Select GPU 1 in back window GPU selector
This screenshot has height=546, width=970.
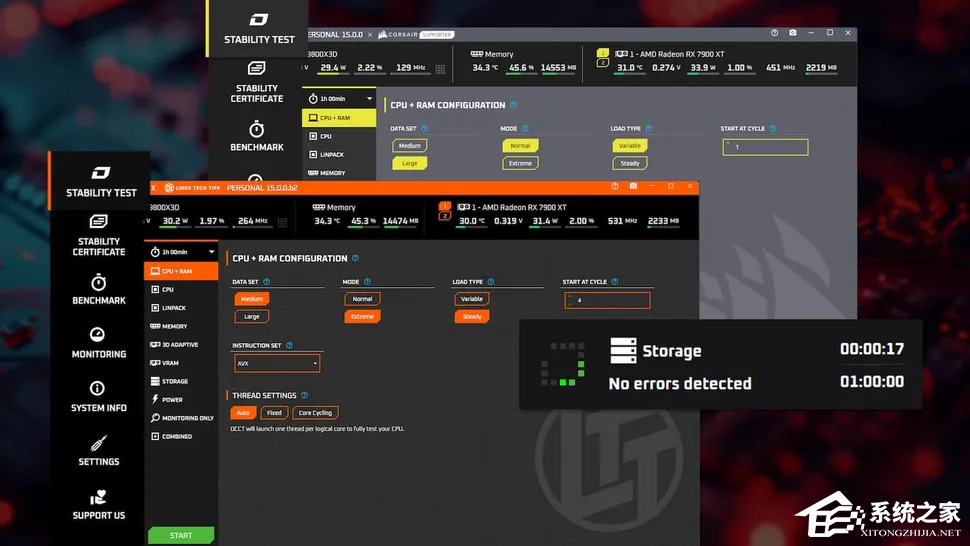[x=603, y=53]
